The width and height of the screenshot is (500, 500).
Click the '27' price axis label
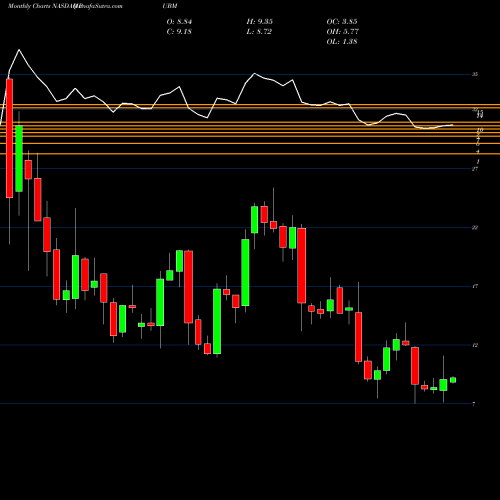[475, 169]
